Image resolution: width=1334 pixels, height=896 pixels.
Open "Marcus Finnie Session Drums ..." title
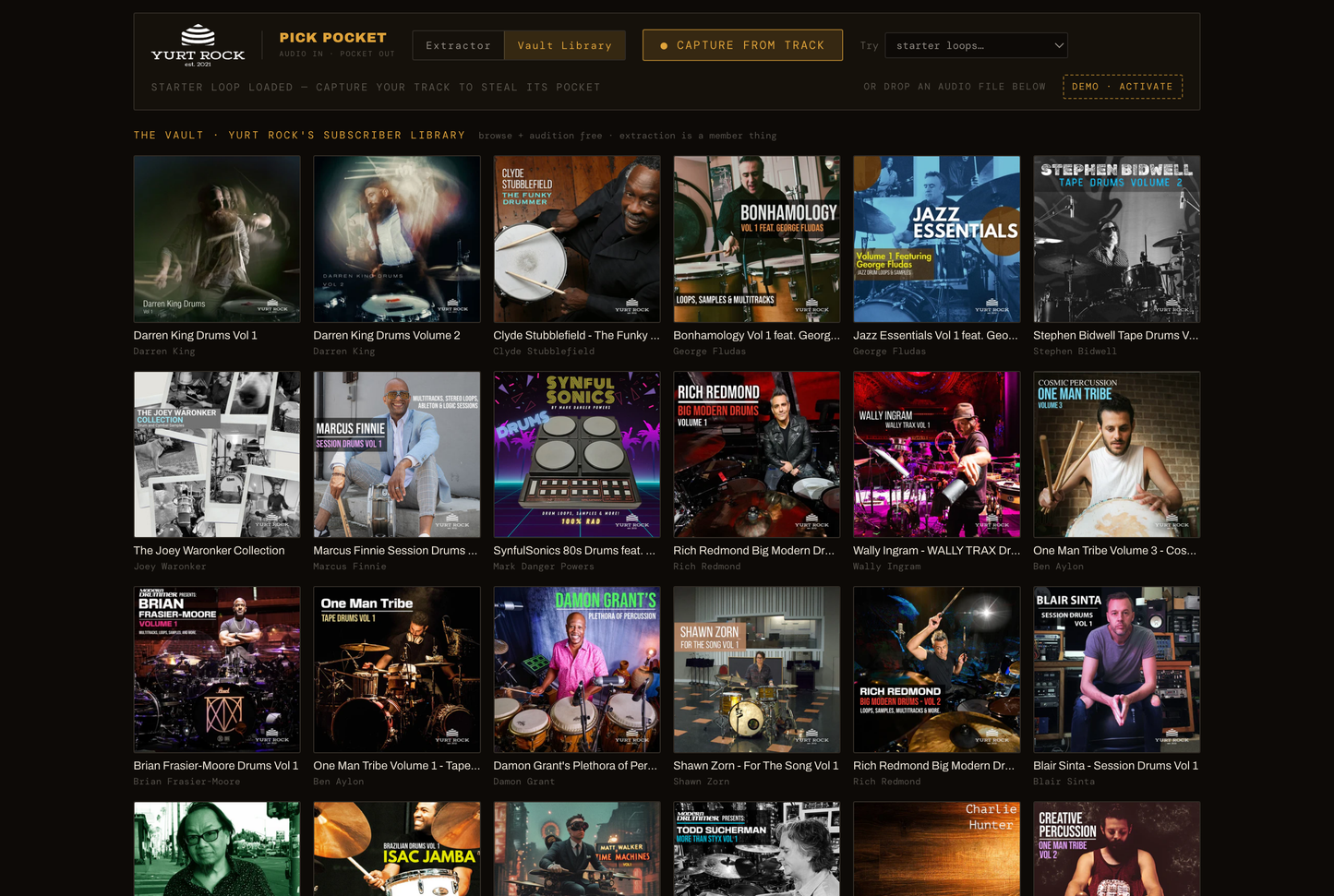click(x=396, y=551)
